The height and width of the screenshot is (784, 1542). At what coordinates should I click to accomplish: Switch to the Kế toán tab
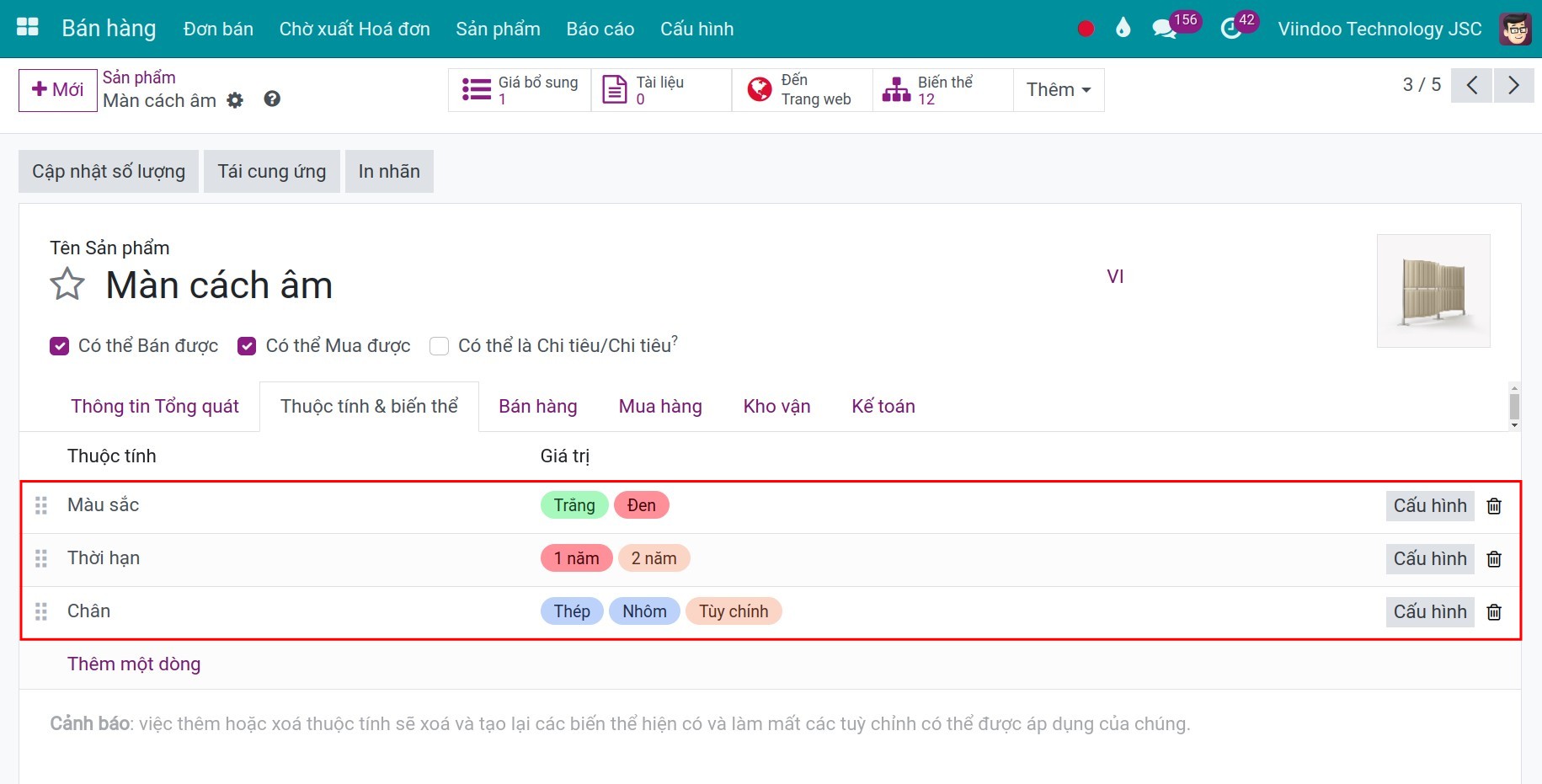tap(883, 407)
